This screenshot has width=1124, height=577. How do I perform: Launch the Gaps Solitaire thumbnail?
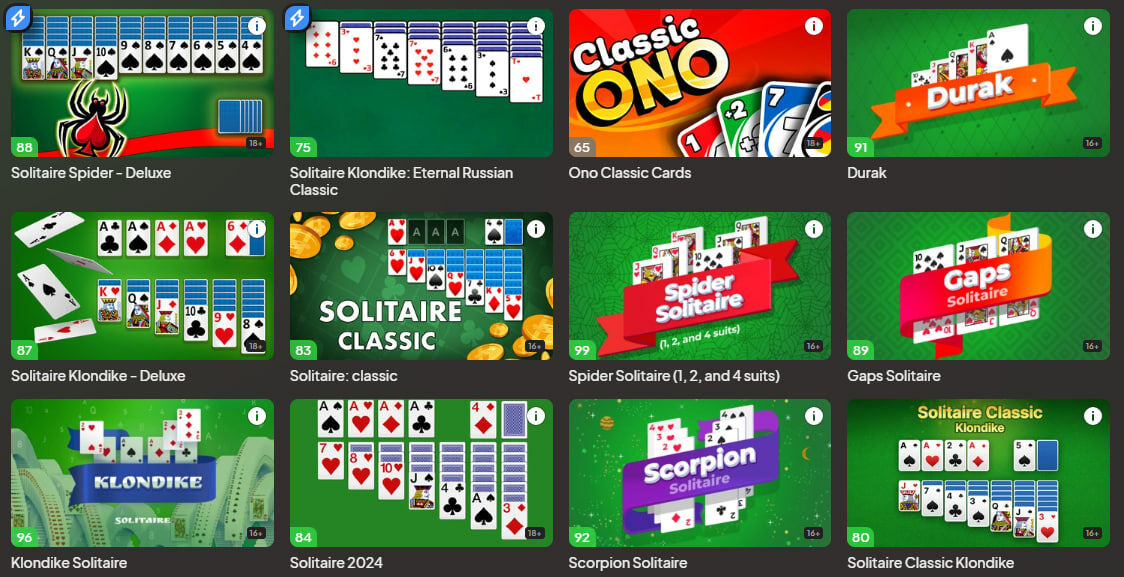tap(978, 286)
